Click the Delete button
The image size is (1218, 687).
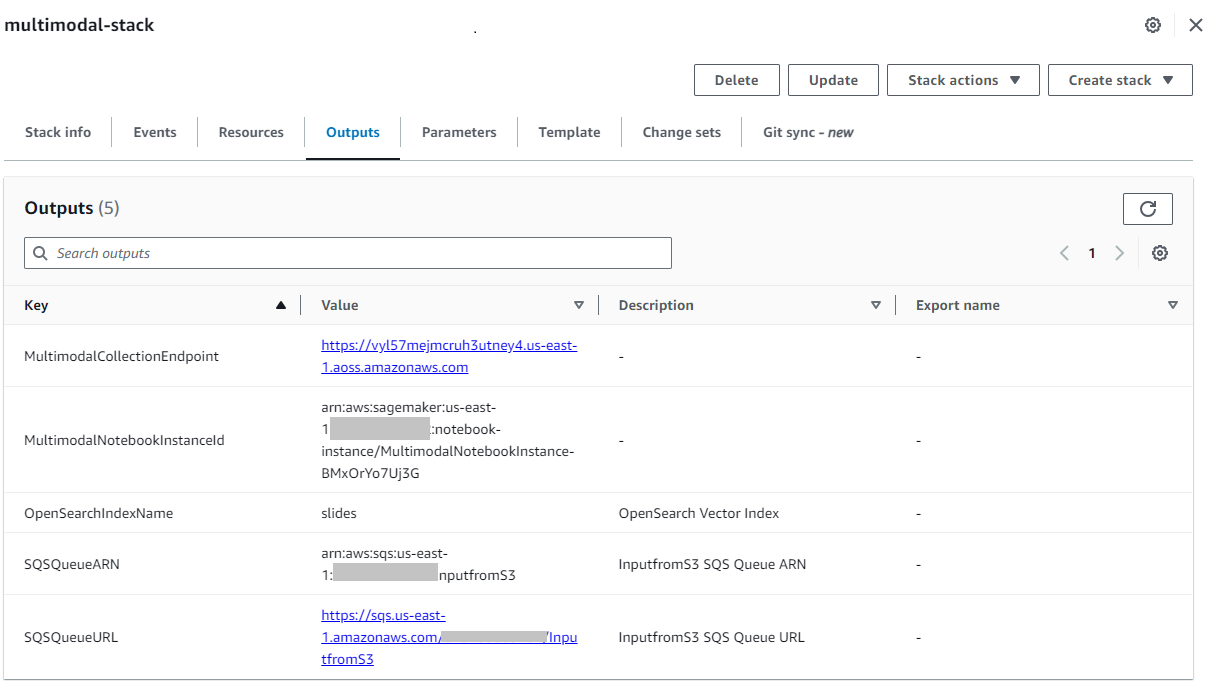coord(736,79)
